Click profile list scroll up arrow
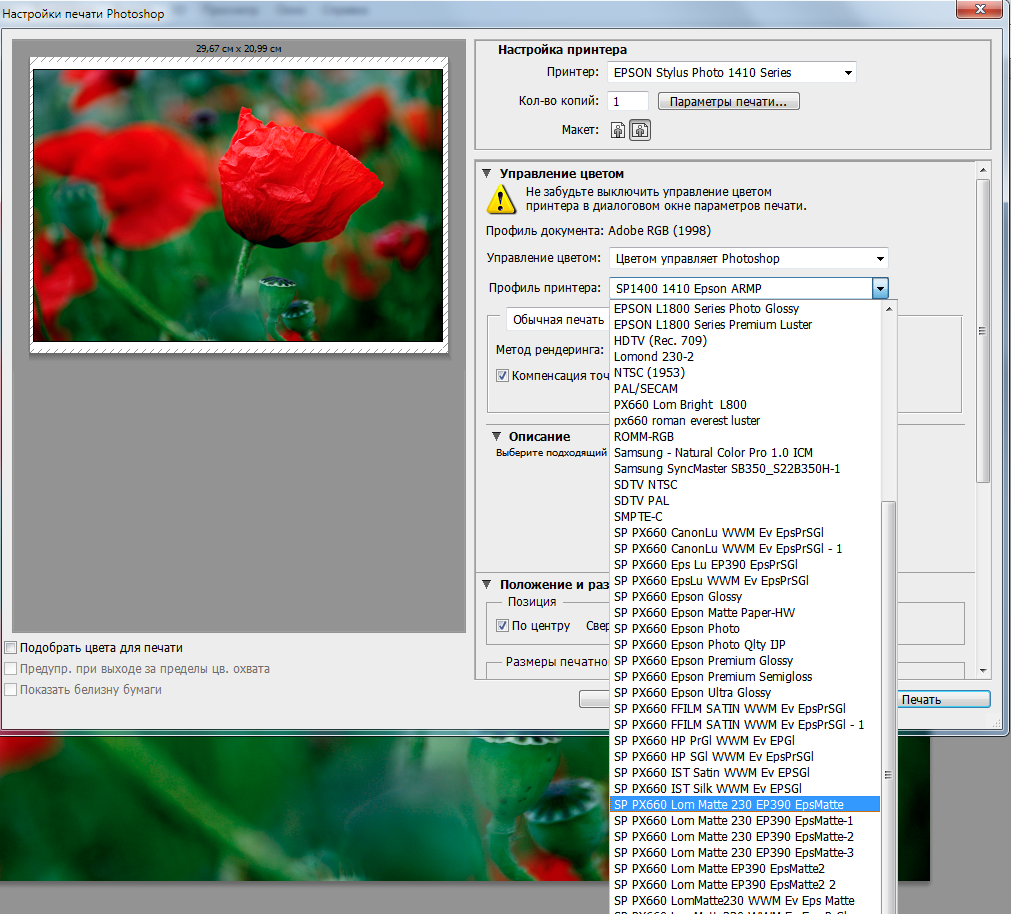The width and height of the screenshot is (1011, 914). [889, 309]
